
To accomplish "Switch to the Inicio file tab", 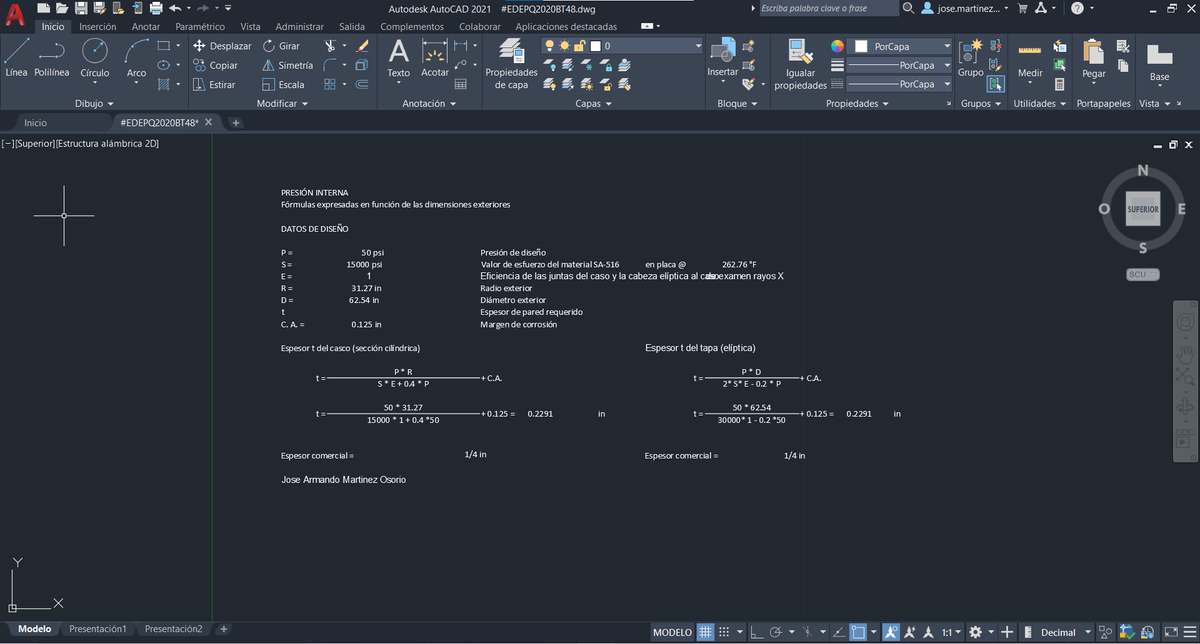I will click(x=35, y=122).
